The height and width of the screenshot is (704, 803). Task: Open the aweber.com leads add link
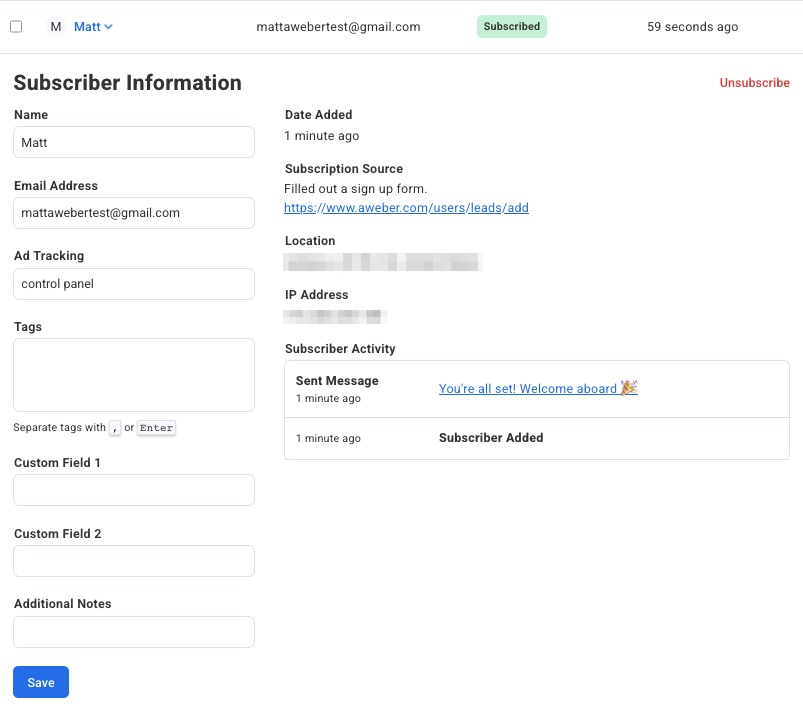coord(406,208)
